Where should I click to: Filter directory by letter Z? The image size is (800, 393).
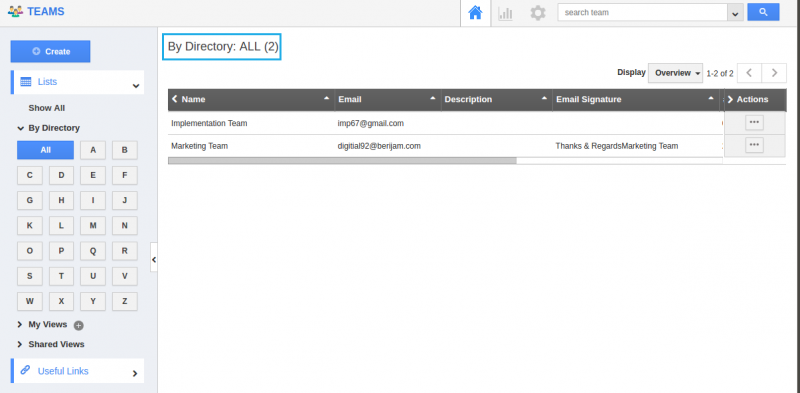pyautogui.click(x=124, y=301)
